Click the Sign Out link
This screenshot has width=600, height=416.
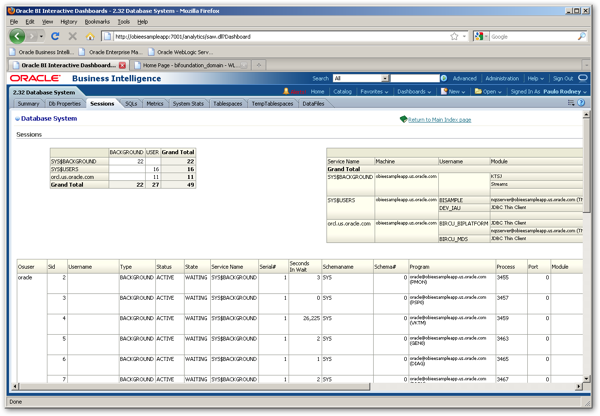[563, 78]
